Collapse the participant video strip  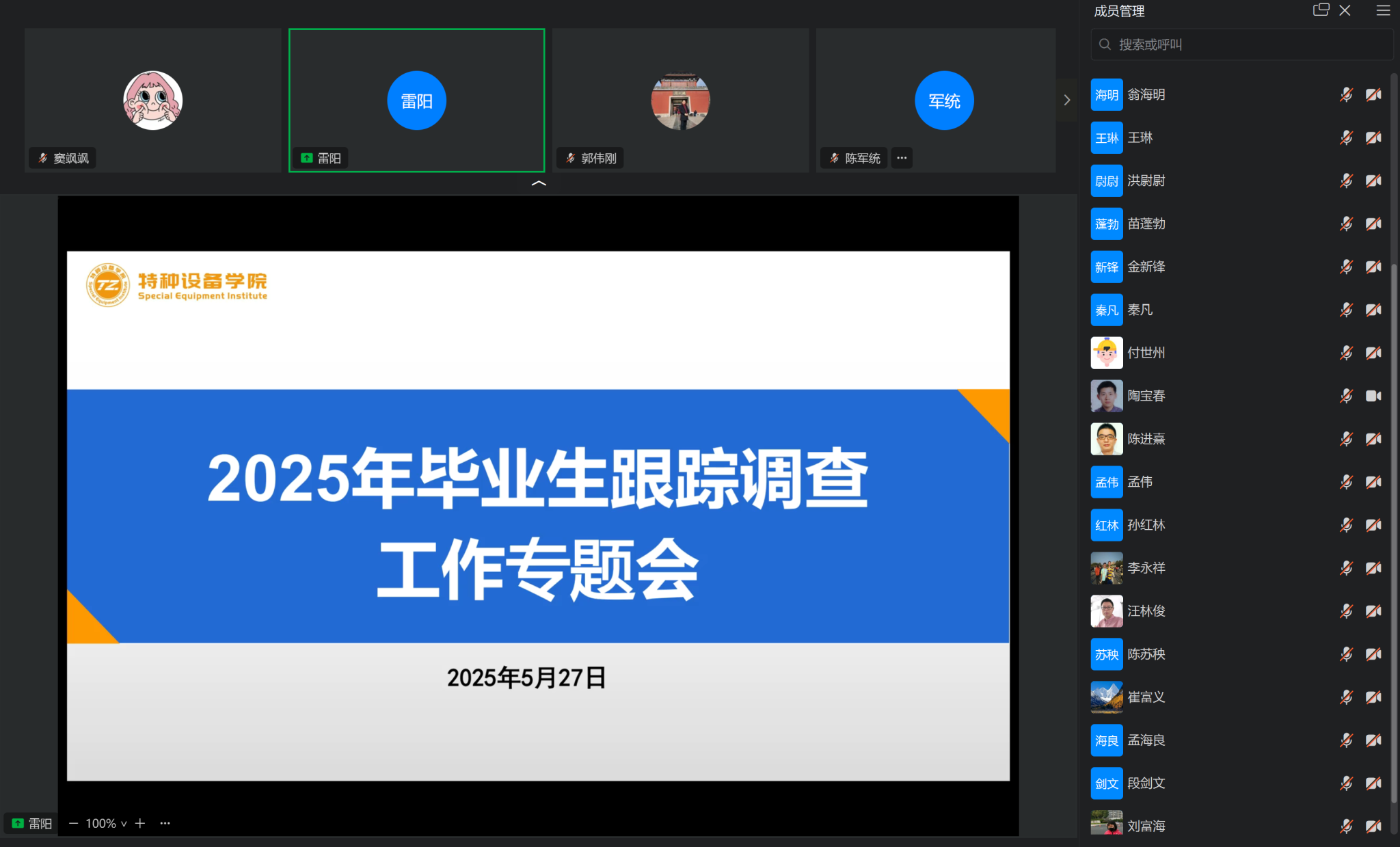pyautogui.click(x=539, y=183)
